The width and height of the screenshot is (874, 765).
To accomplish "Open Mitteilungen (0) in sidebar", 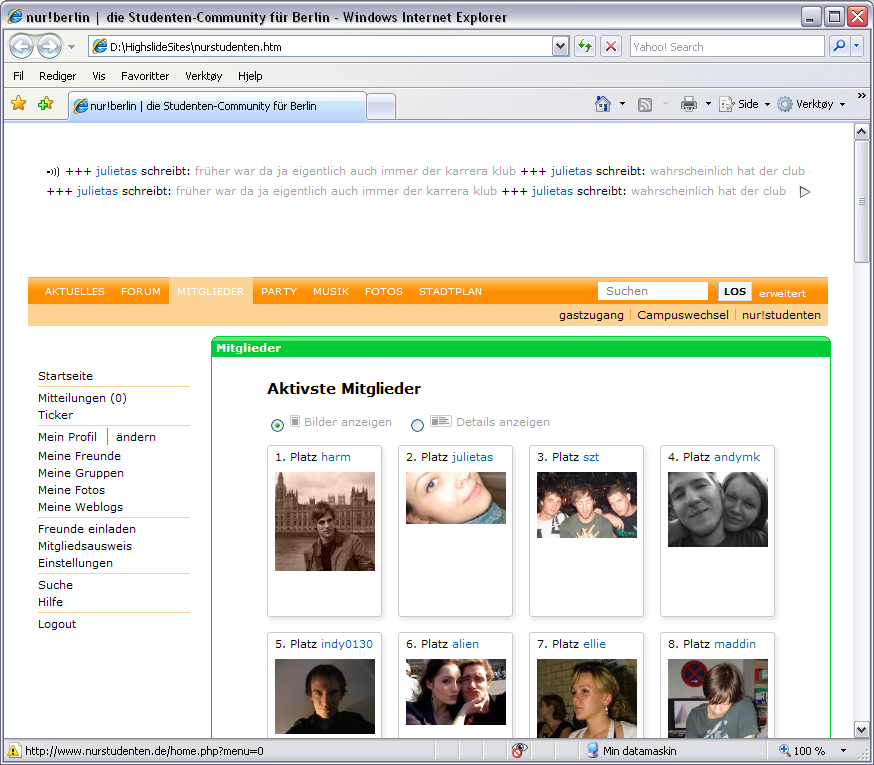I will [82, 398].
